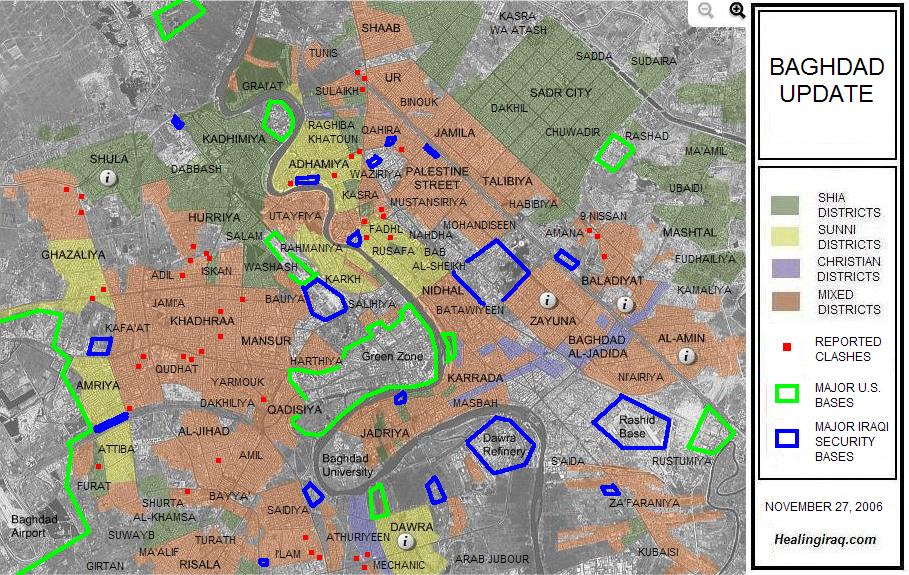Image resolution: width=909 pixels, height=575 pixels.
Task: Open the info icon beside Shula
Action: coord(108,177)
